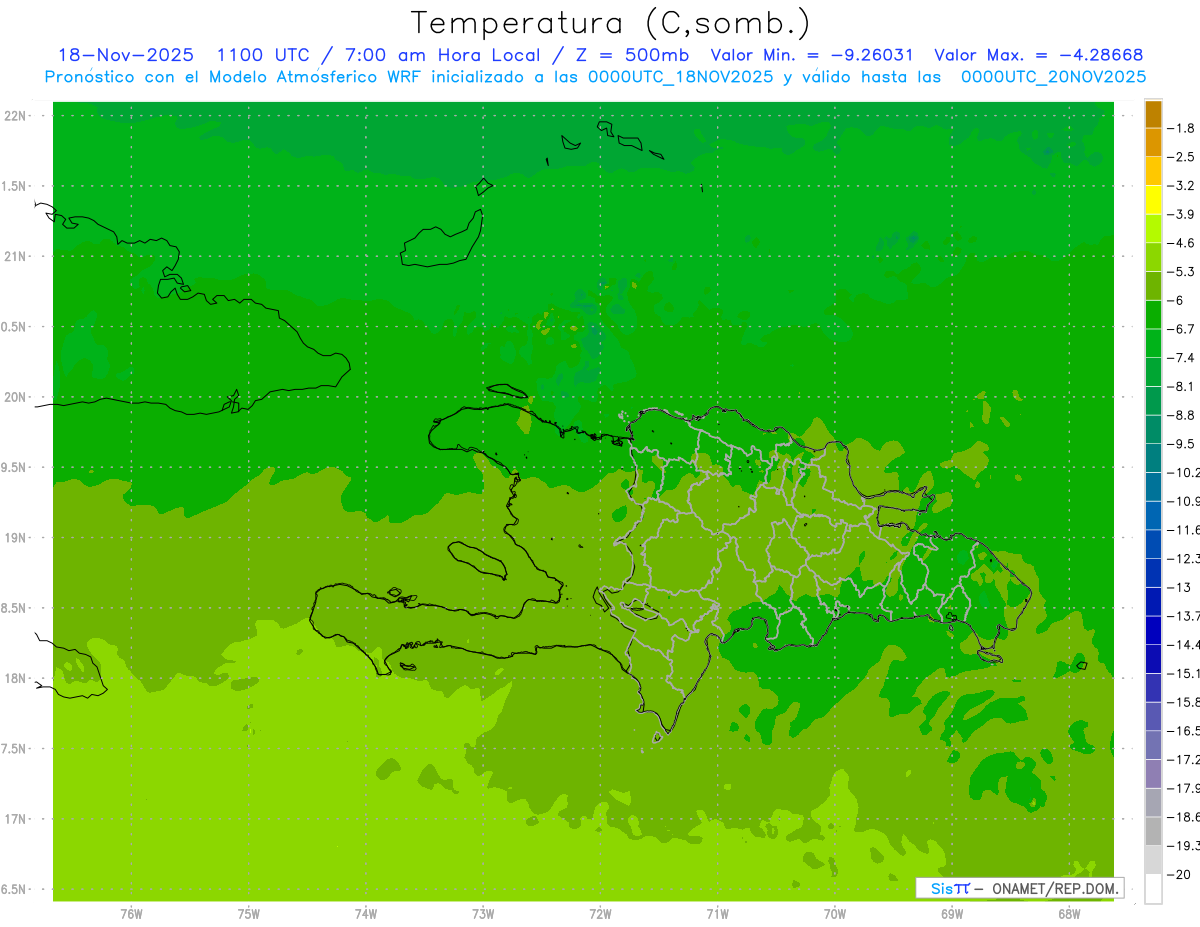The width and height of the screenshot is (1200, 927).
Task: Click the '69W' longitude label
Action: click(951, 914)
